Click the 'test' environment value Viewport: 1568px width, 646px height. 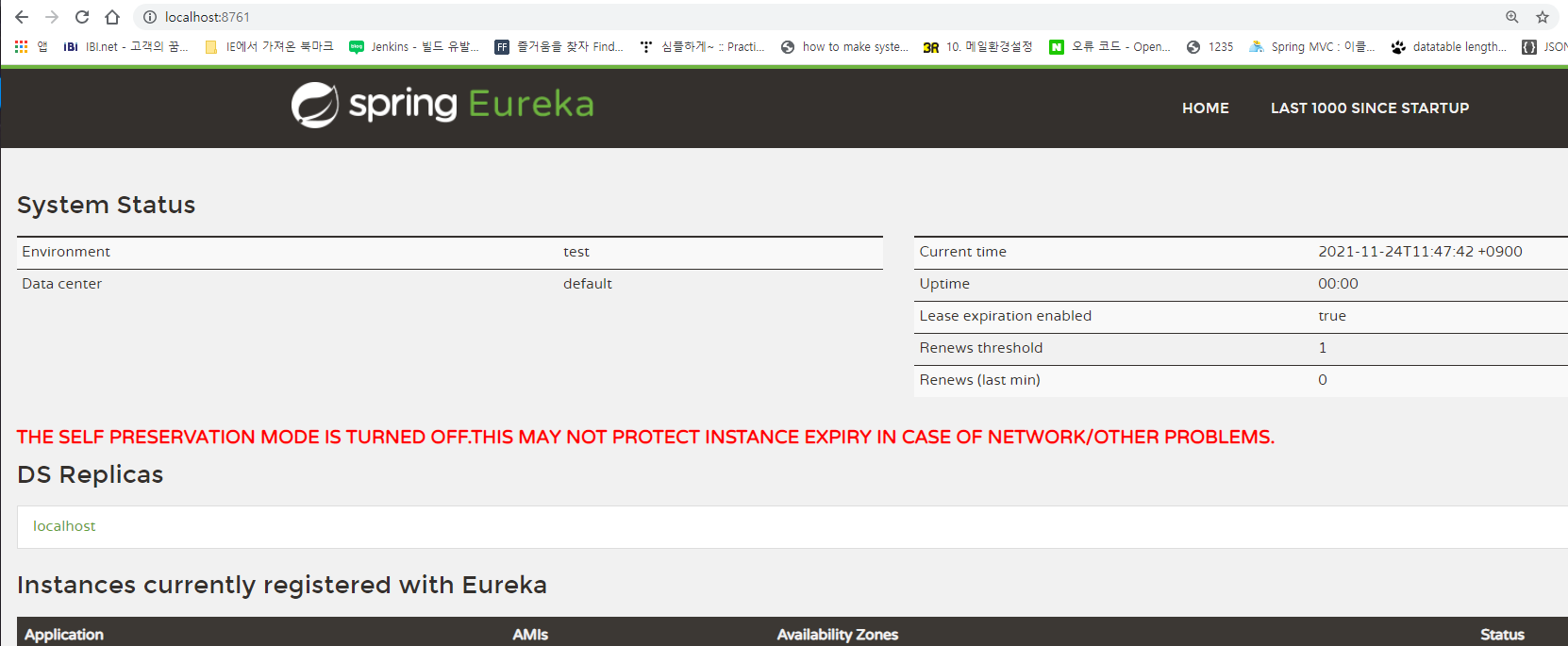coord(576,252)
